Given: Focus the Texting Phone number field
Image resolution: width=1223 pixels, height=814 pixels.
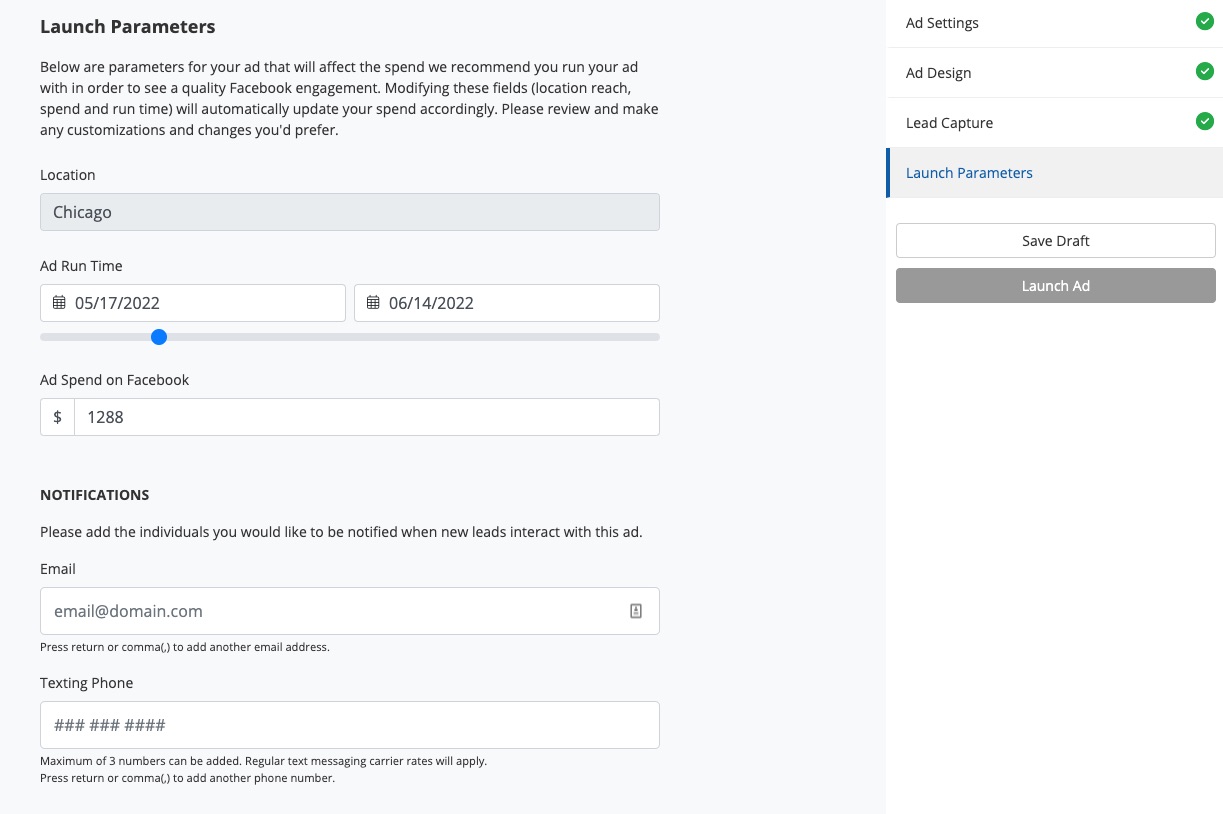Looking at the screenshot, I should (x=349, y=725).
